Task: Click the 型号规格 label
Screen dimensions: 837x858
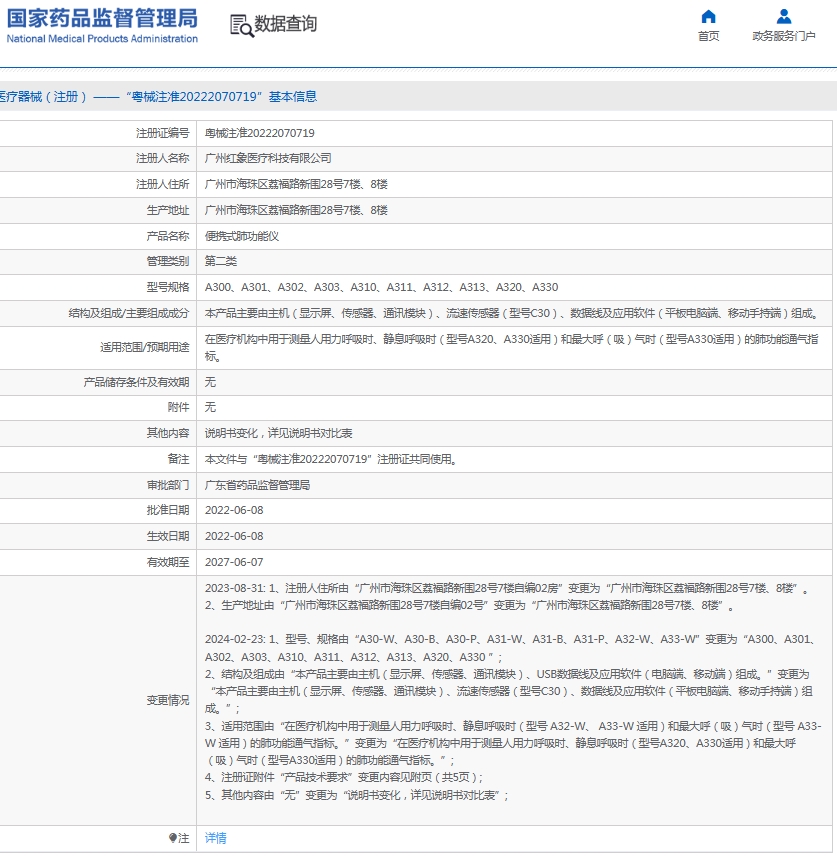Action: pos(167,287)
